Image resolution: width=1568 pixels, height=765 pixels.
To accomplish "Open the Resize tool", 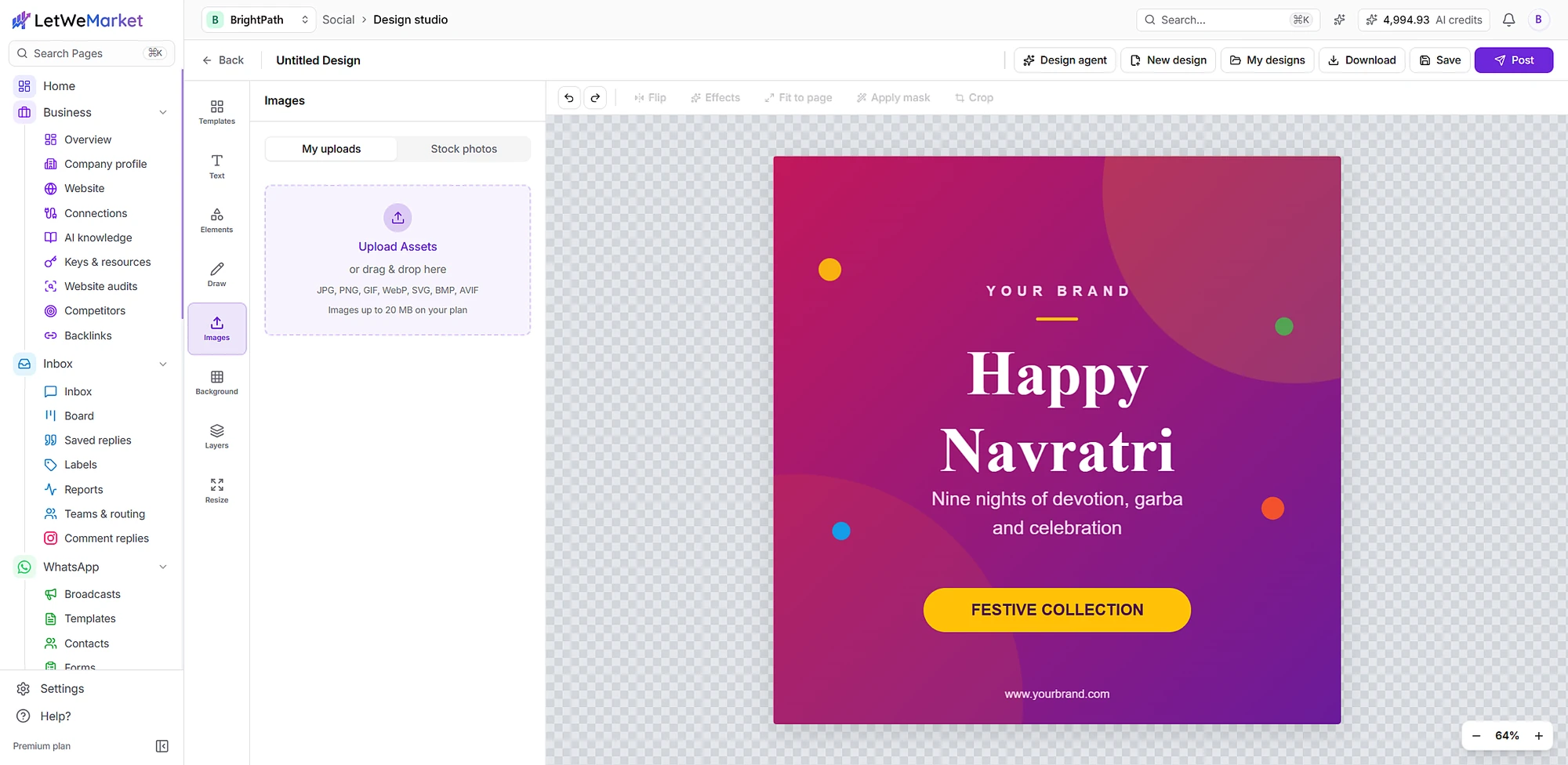I will click(x=217, y=491).
